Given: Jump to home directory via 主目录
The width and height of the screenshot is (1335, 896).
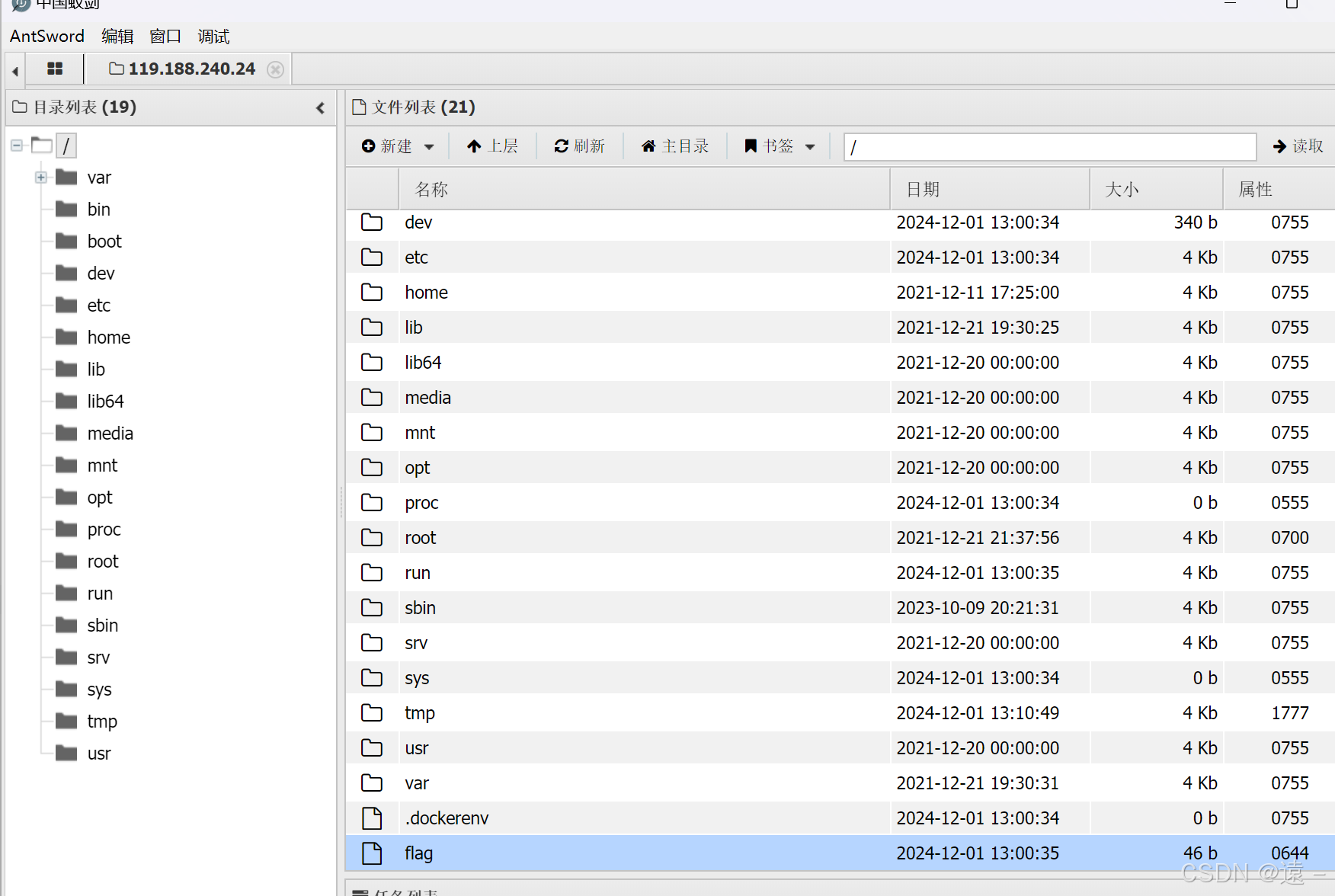Looking at the screenshot, I should (675, 146).
